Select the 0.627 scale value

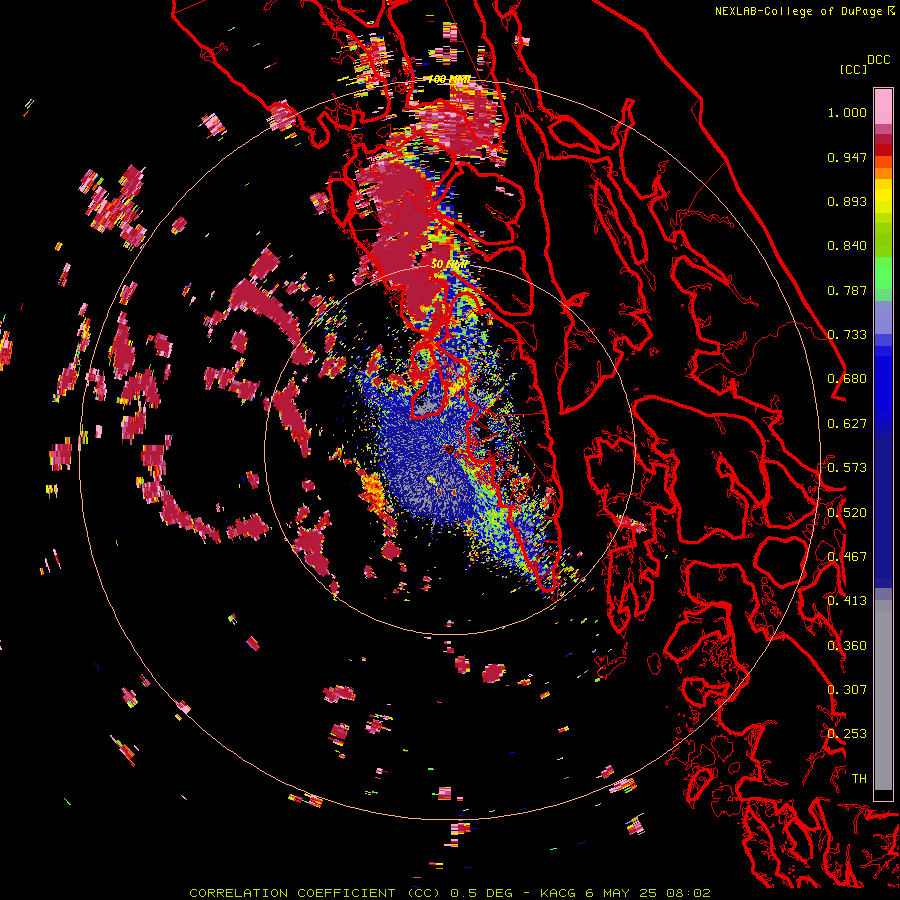point(847,424)
